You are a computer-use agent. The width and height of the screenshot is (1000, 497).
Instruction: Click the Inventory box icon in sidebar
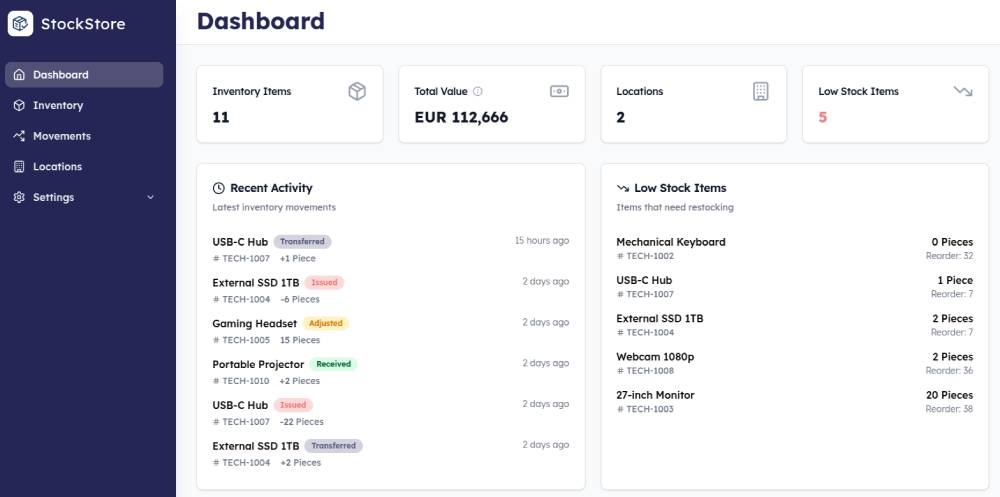(19, 105)
